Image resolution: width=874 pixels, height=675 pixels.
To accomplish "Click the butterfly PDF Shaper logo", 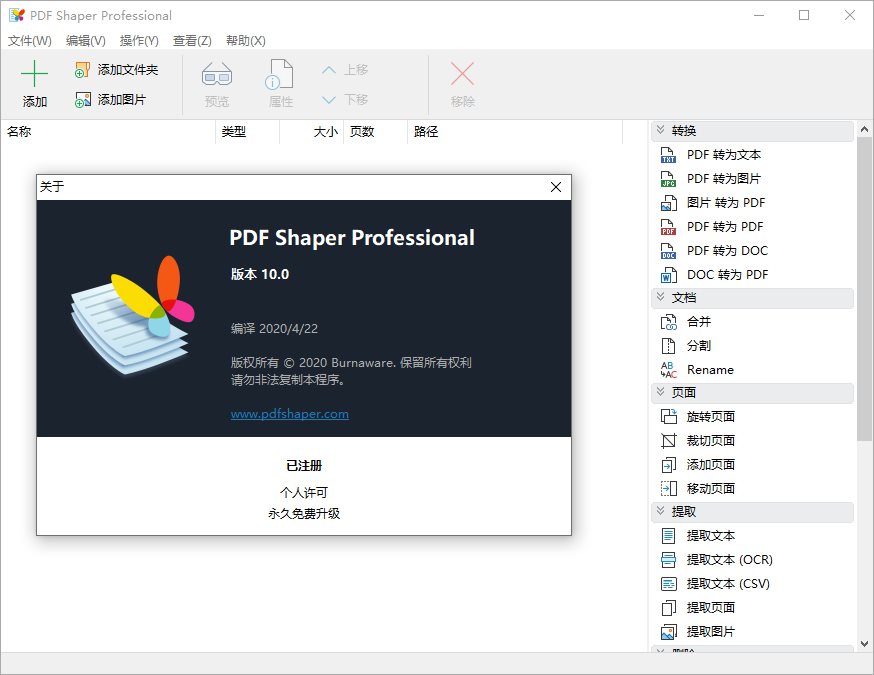I will point(133,314).
